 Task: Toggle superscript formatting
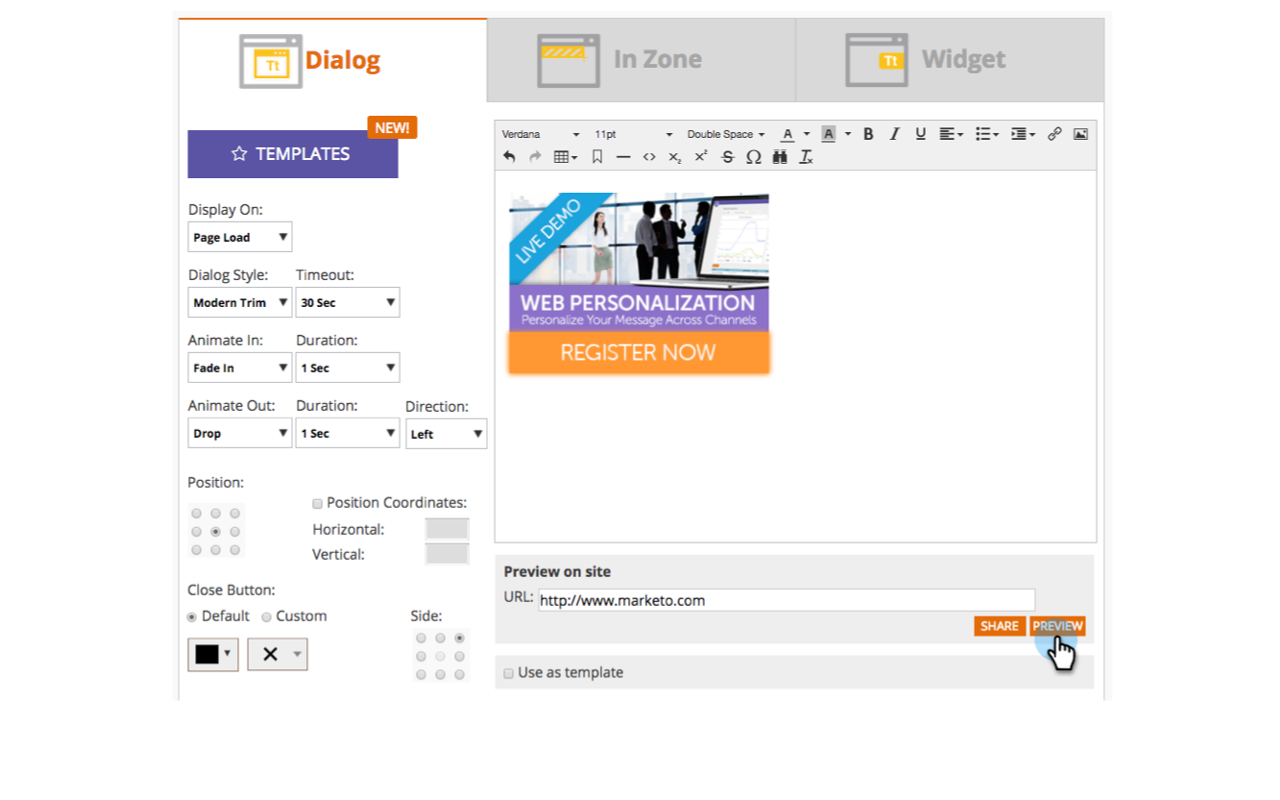point(700,157)
